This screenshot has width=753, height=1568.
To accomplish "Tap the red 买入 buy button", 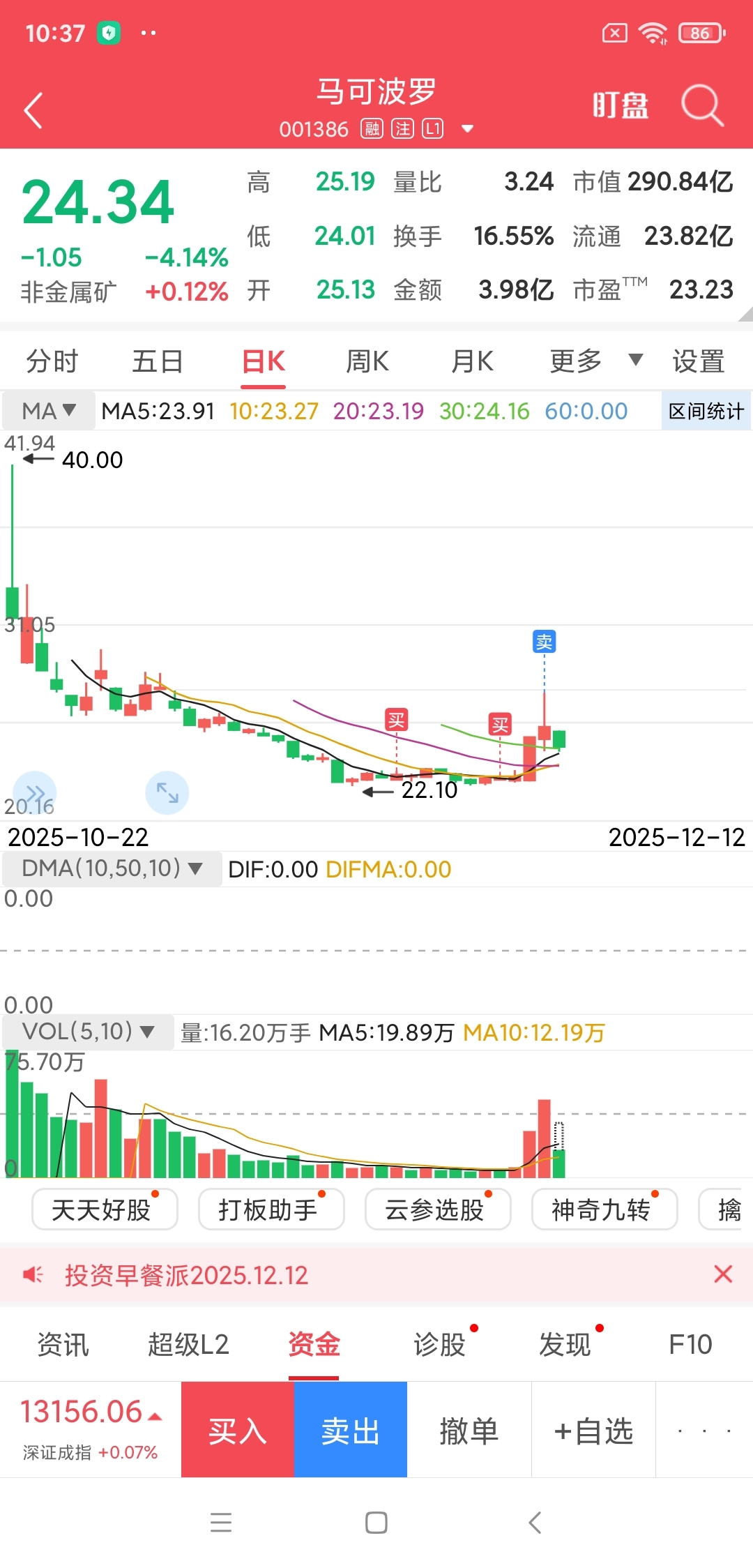I will [238, 1430].
